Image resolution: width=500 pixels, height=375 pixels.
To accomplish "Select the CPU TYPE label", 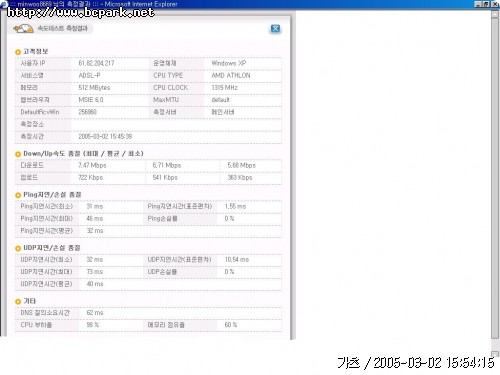I will tap(168, 75).
